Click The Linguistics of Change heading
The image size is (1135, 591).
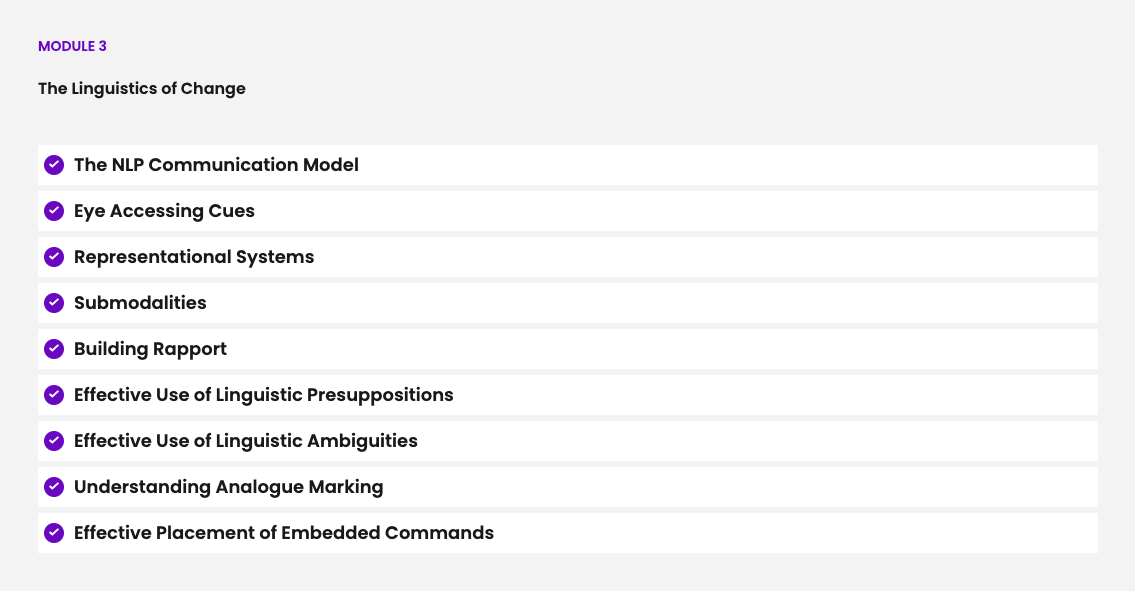click(x=142, y=88)
